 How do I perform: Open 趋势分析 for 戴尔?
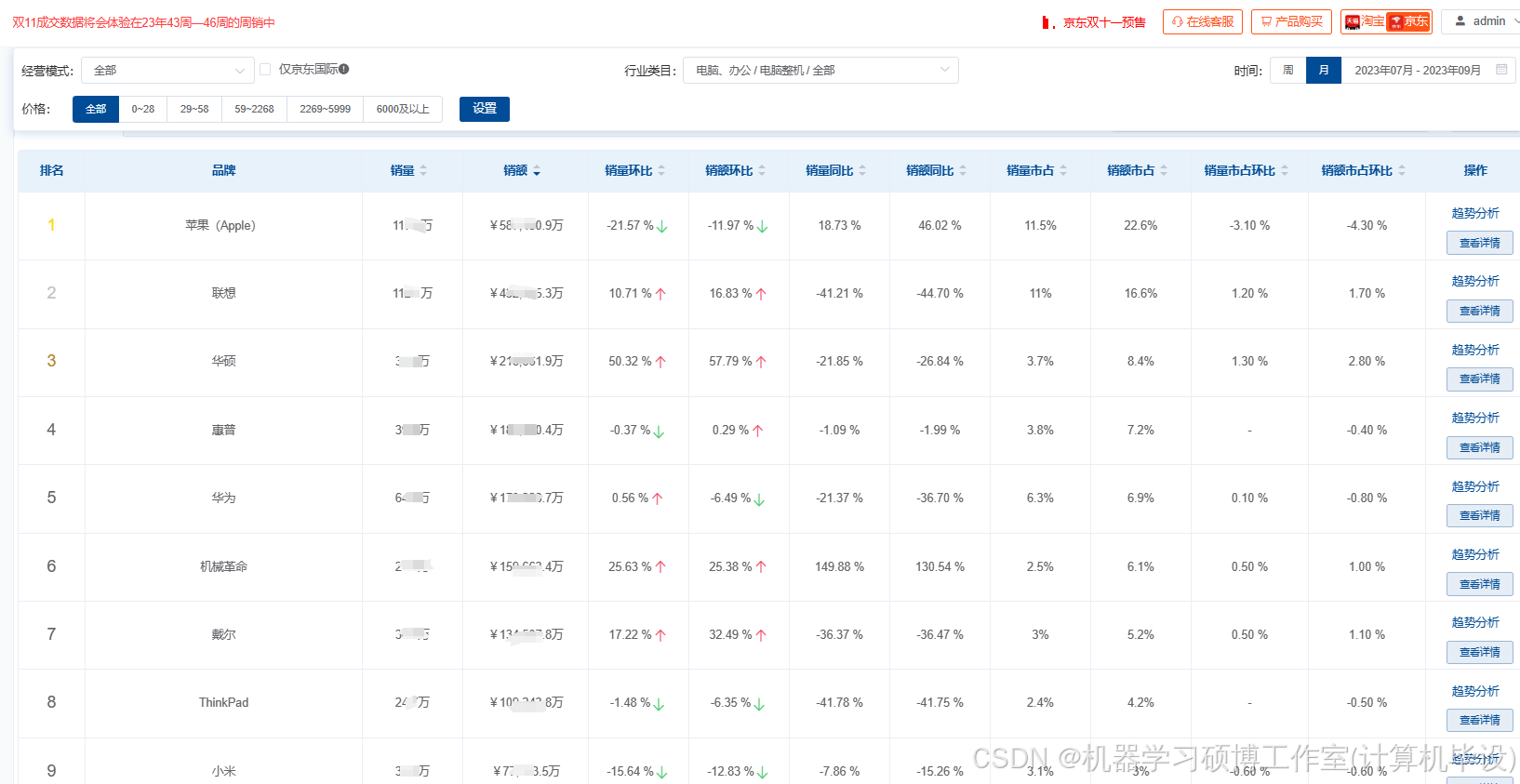[1475, 622]
